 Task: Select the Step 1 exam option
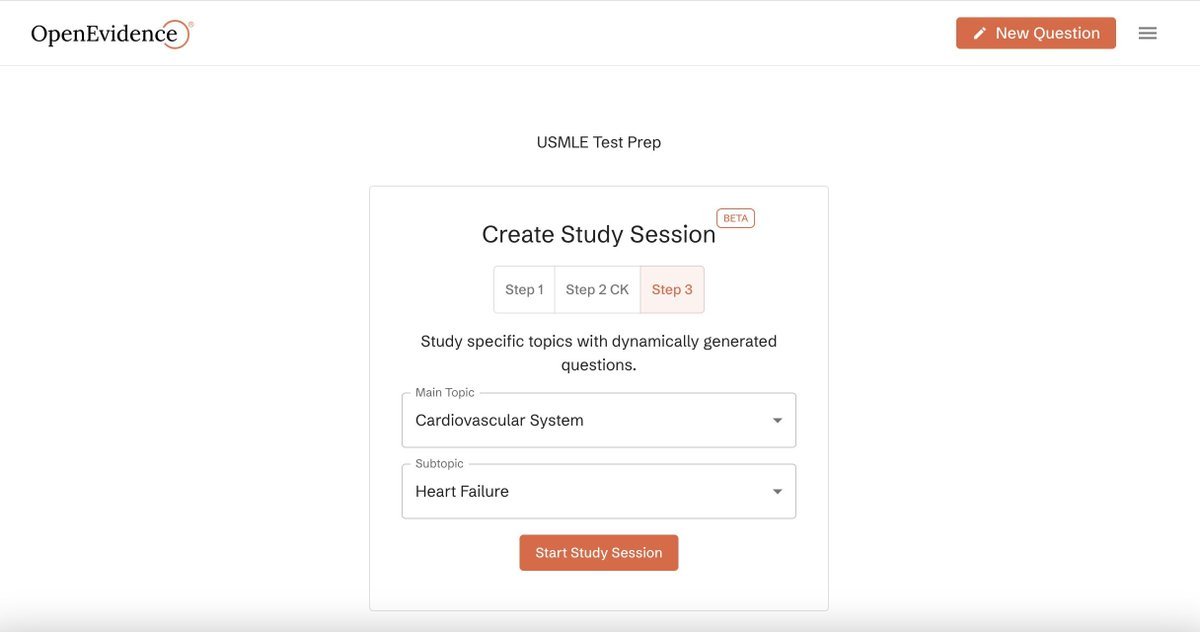point(524,289)
